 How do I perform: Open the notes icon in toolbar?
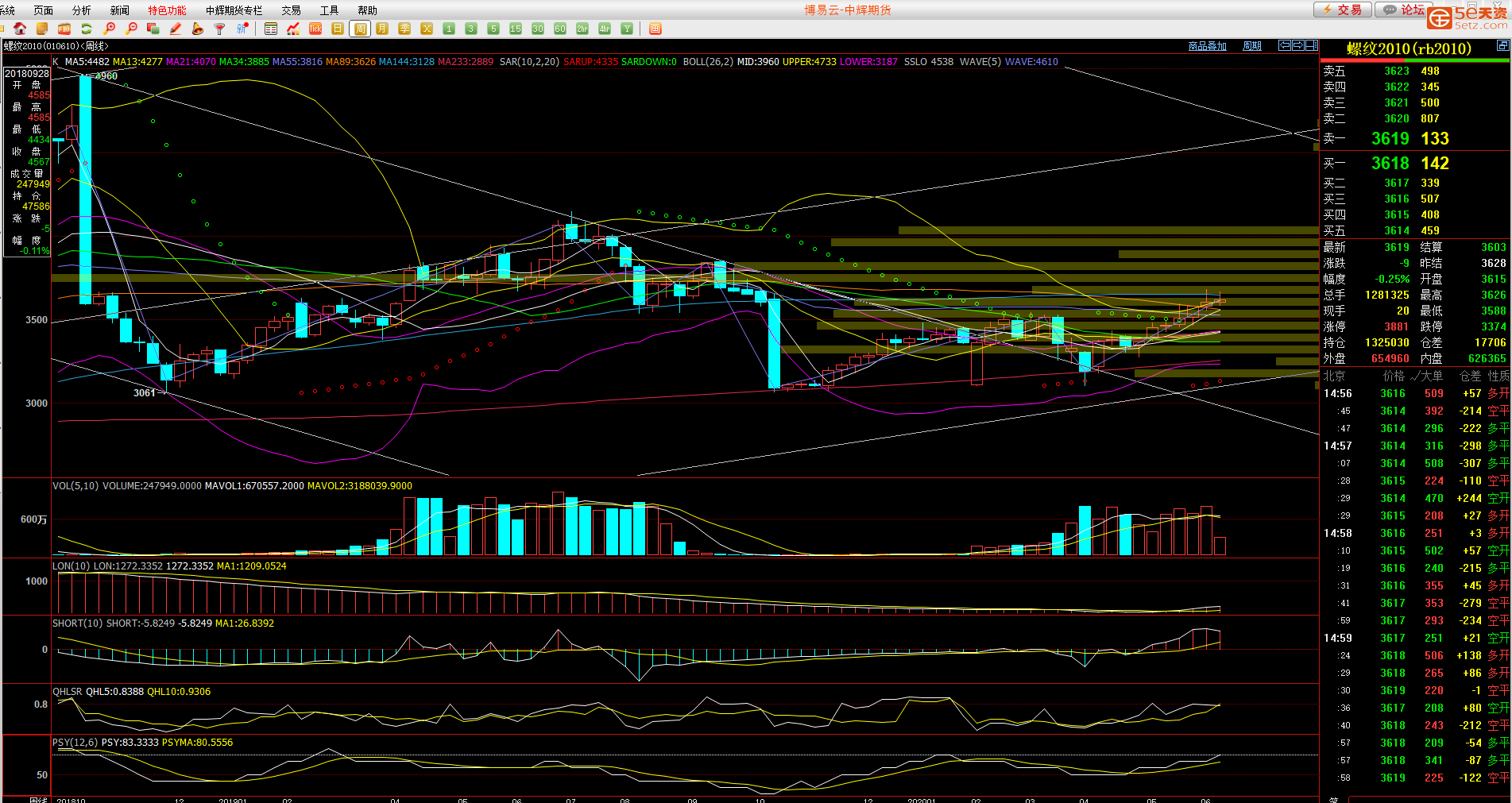tap(43, 29)
